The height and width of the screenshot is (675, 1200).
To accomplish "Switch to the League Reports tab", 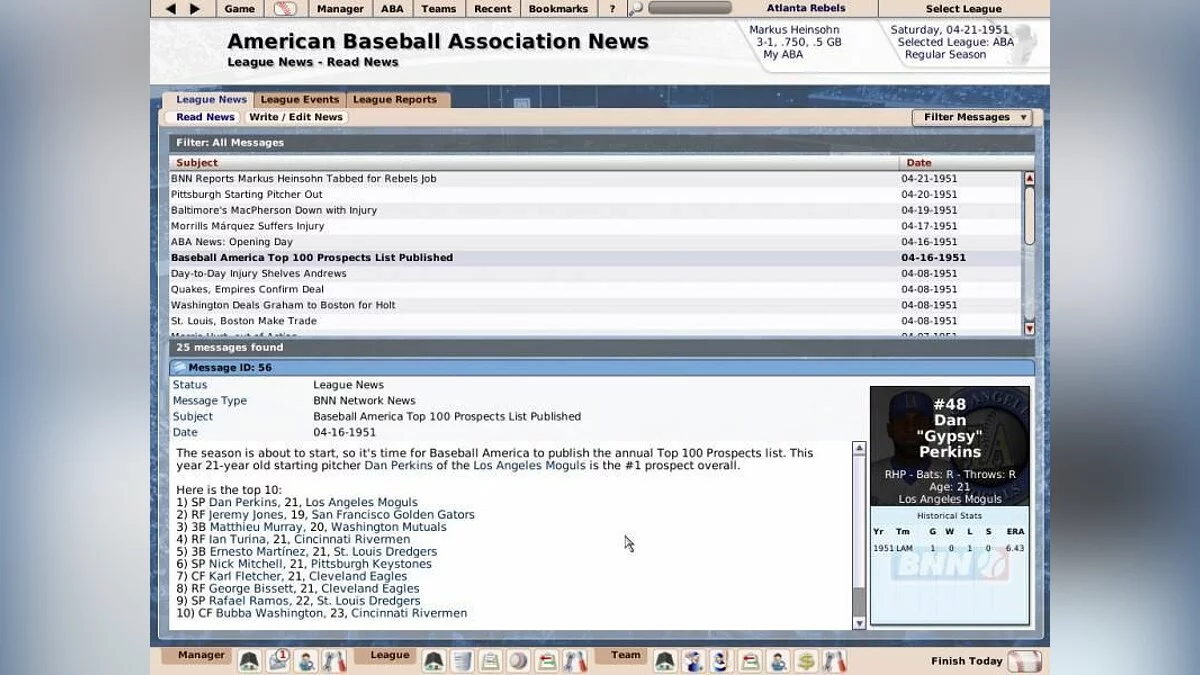I will coord(395,100).
